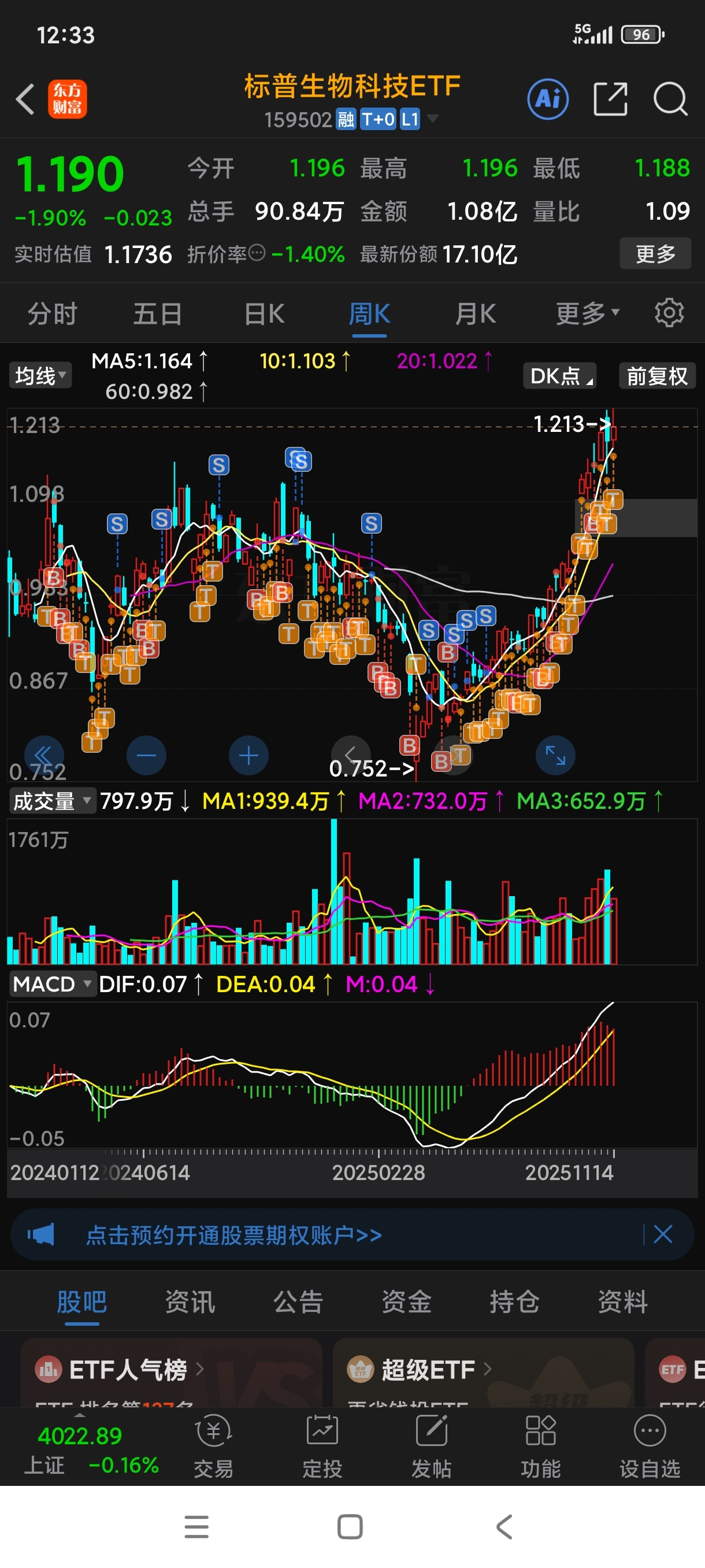705x1568 pixels.
Task: Open 交易 trade icon in bottom bar
Action: (213, 1445)
